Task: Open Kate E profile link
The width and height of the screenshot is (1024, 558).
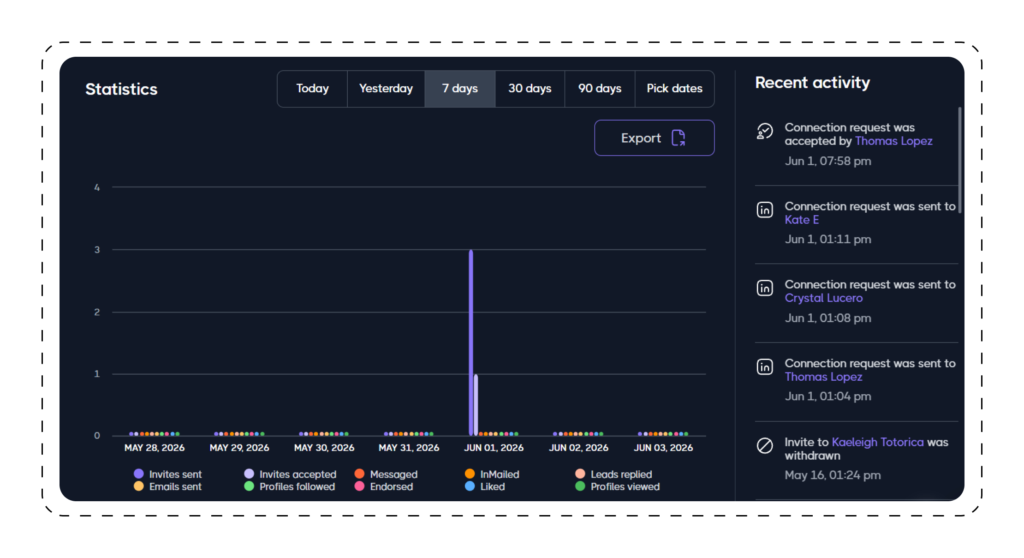Action: pyautogui.click(x=801, y=220)
